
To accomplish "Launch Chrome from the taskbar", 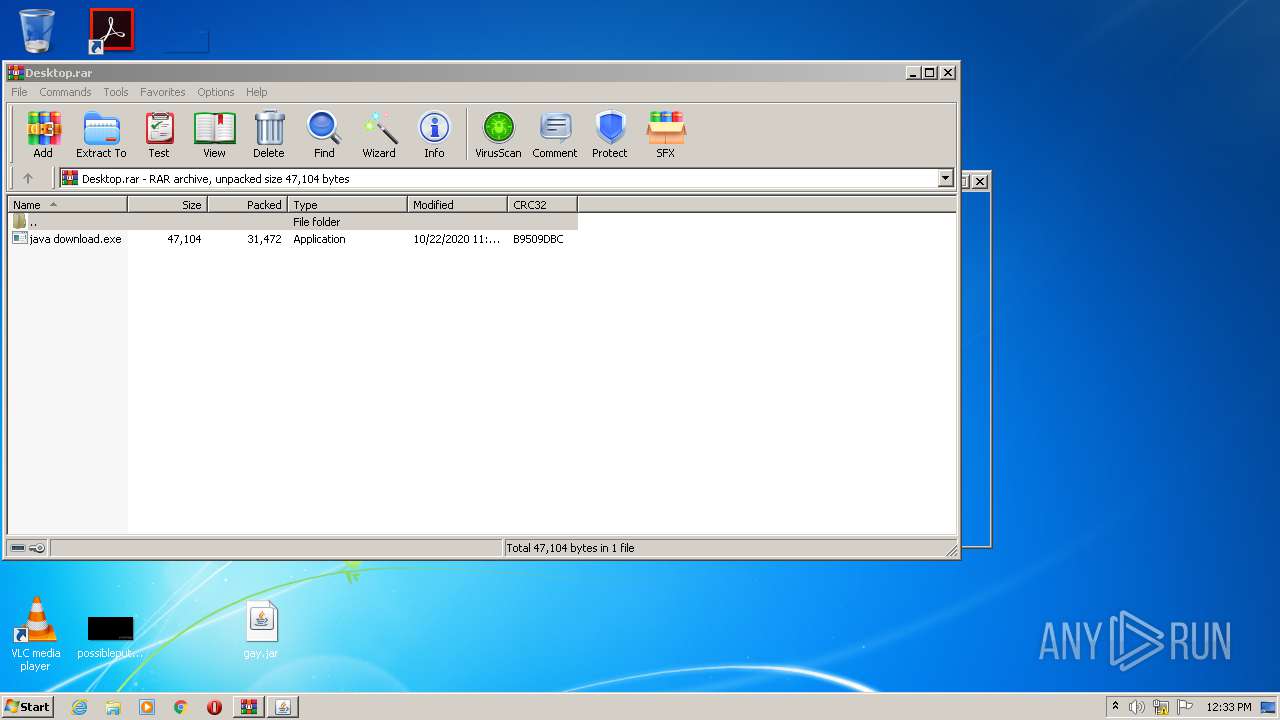I will [180, 707].
